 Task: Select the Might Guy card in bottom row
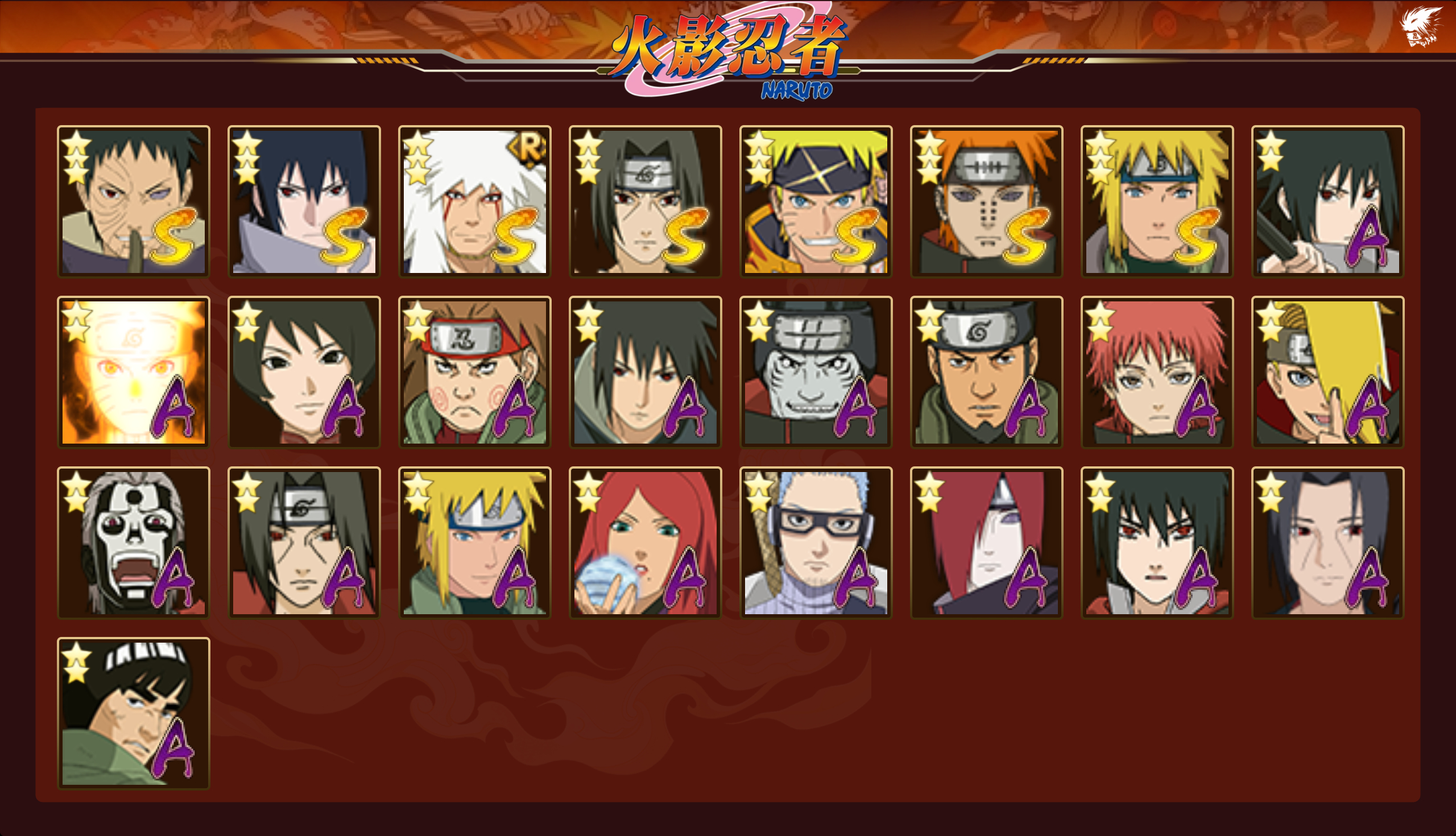point(134,713)
